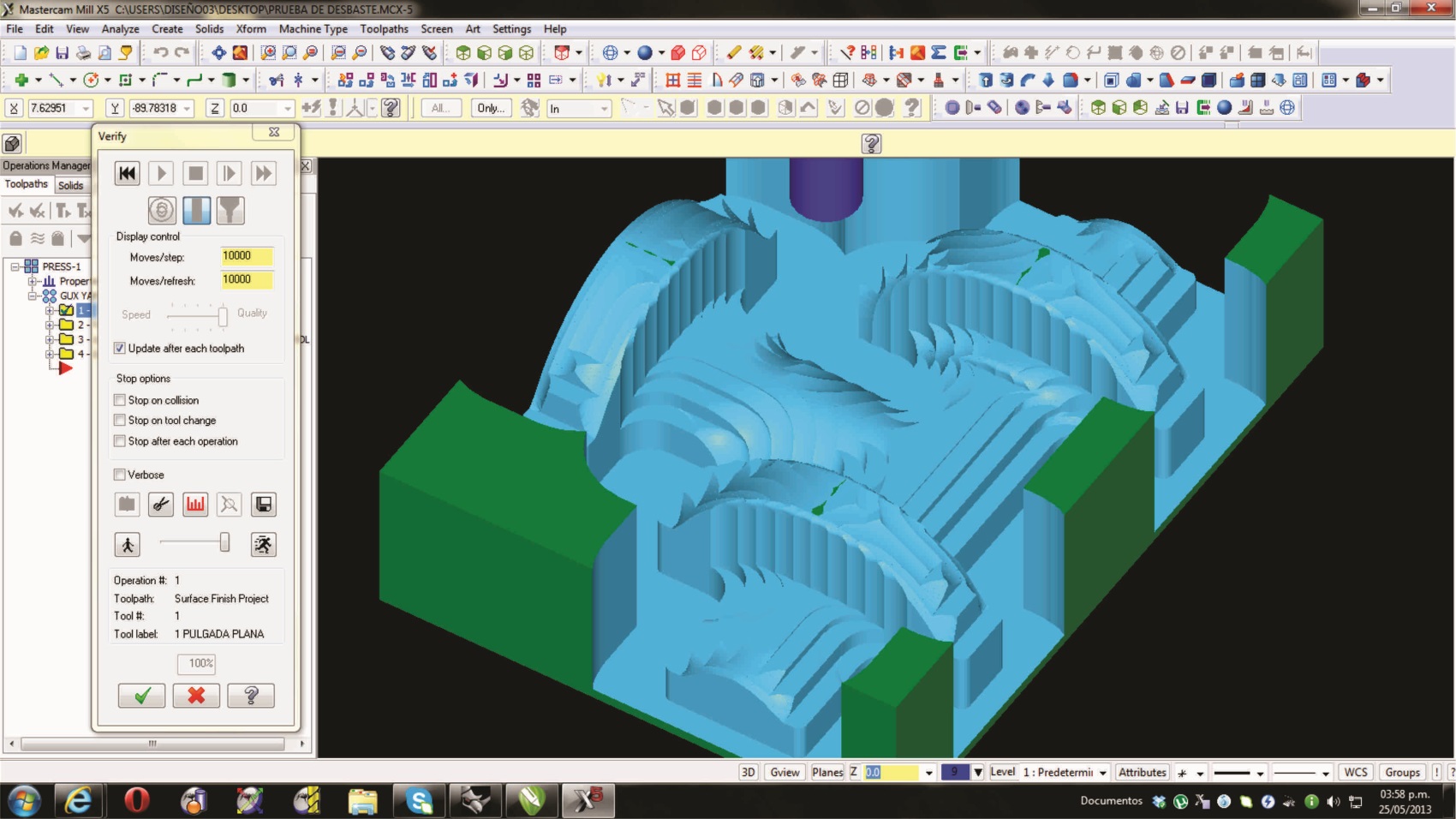
Task: Enable Stop after each operation
Action: (x=120, y=441)
